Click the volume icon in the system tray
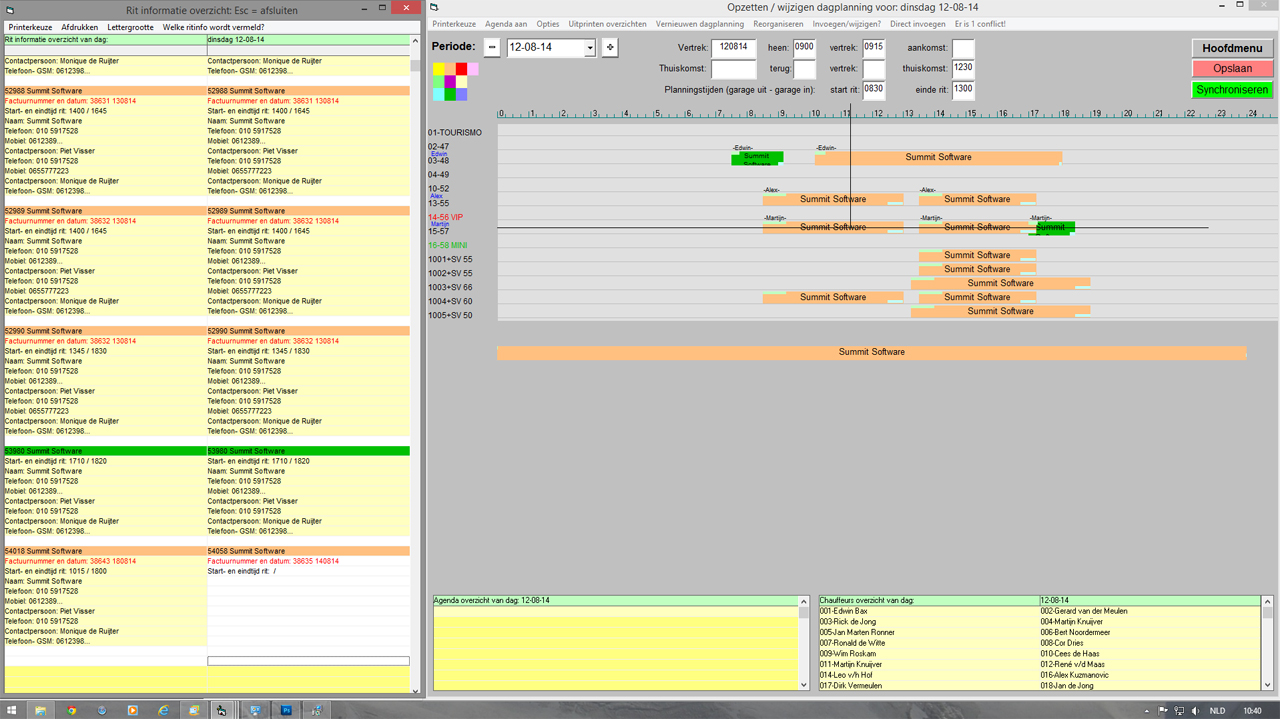This screenshot has height=719, width=1280. pos(1195,711)
